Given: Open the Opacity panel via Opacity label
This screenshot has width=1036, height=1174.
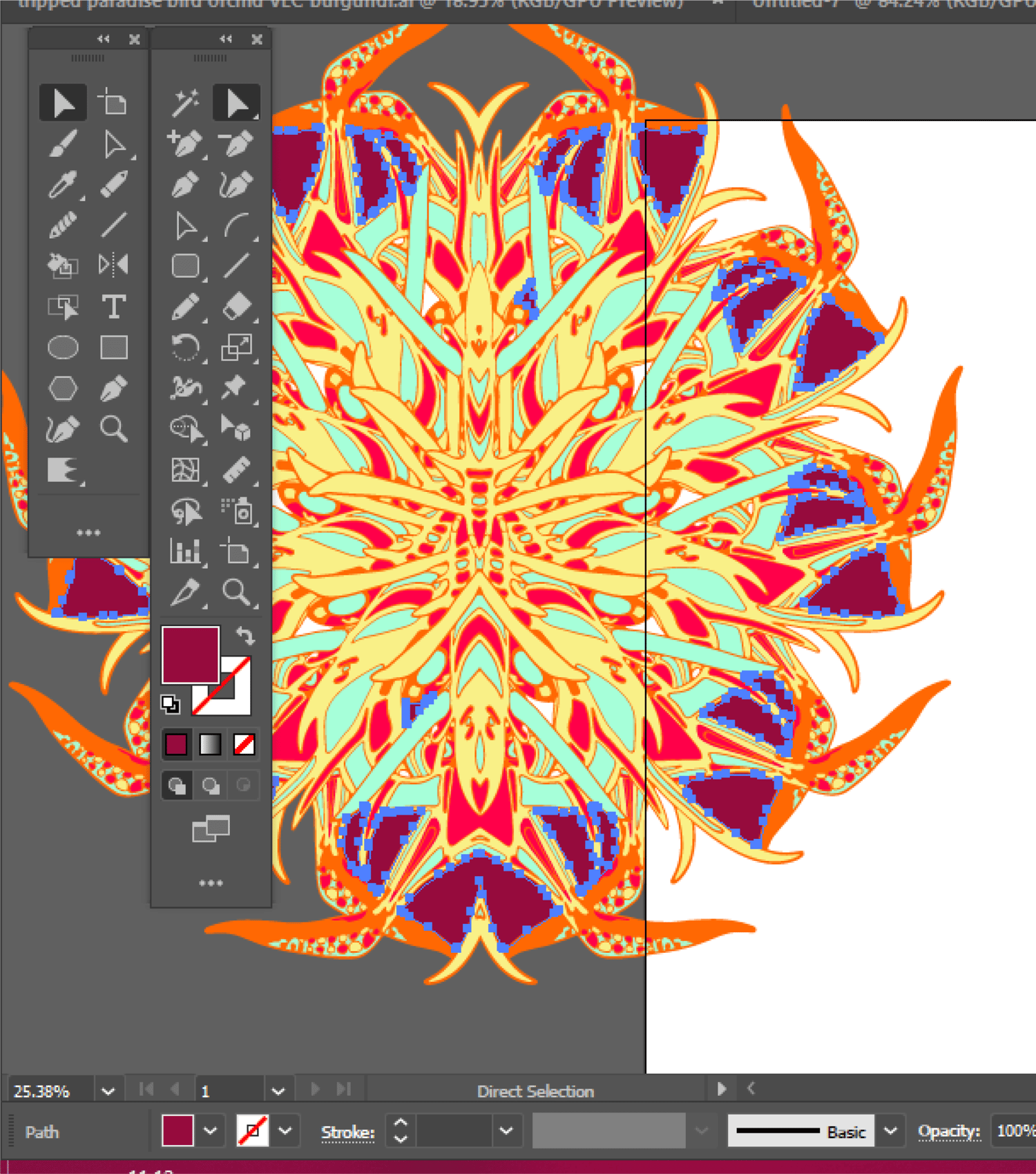Looking at the screenshot, I should [x=948, y=1132].
